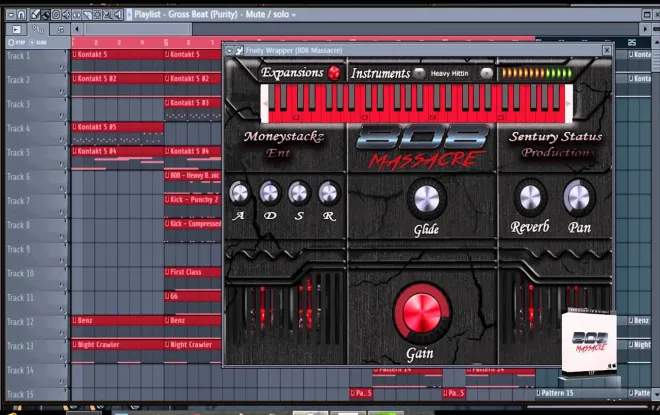Click the Reverb knob
The image size is (660, 415).
click(530, 197)
